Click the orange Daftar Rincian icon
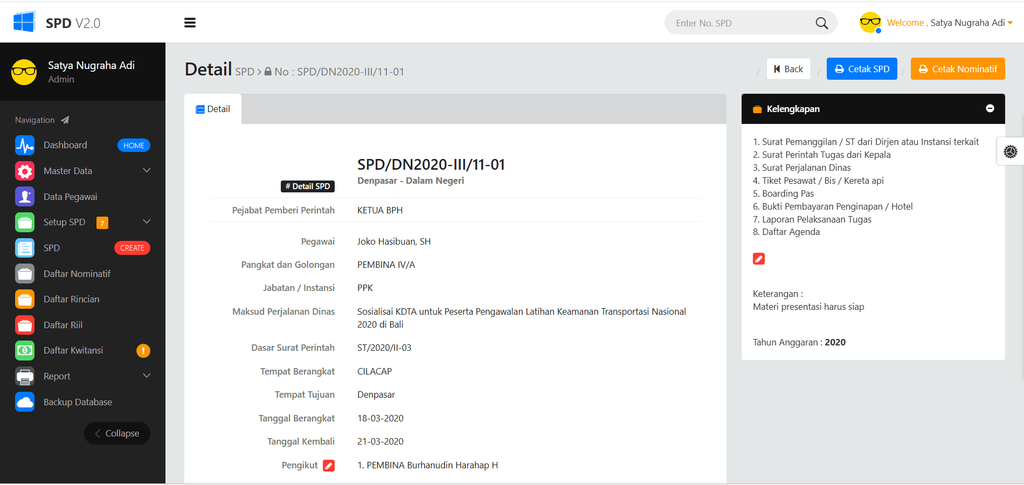This screenshot has height=485, width=1024. (25, 299)
